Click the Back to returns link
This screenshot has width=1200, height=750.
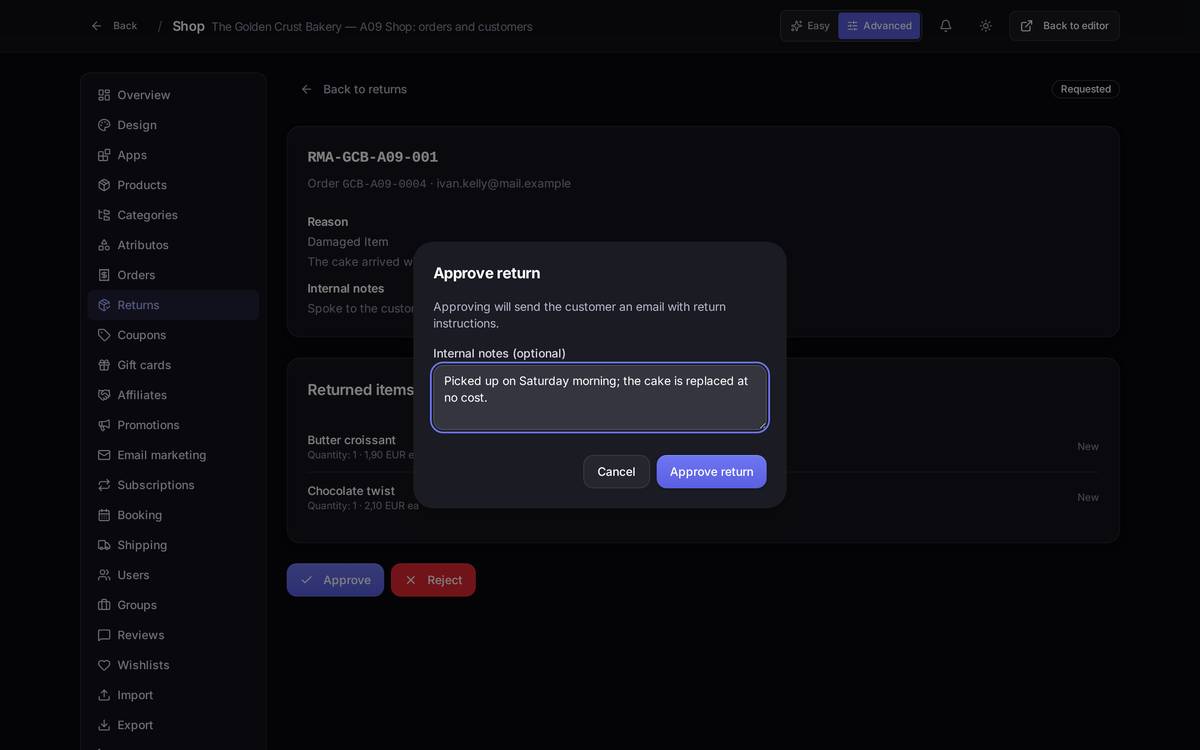(354, 89)
